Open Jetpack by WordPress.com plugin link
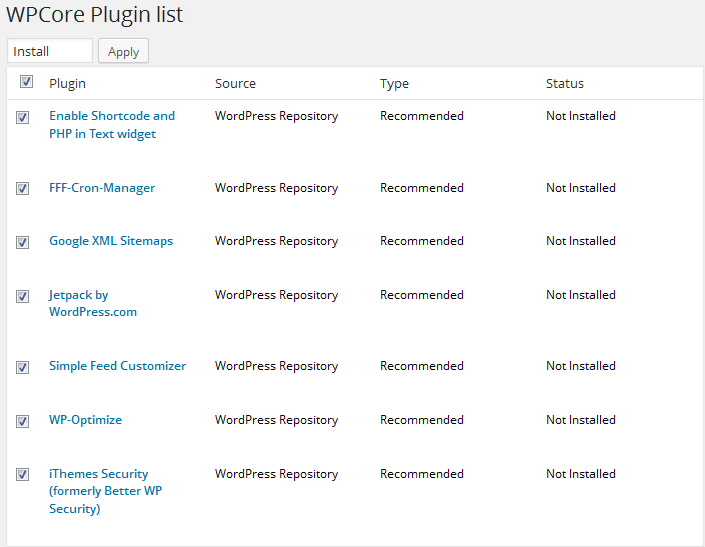This screenshot has width=705, height=547. click(92, 303)
